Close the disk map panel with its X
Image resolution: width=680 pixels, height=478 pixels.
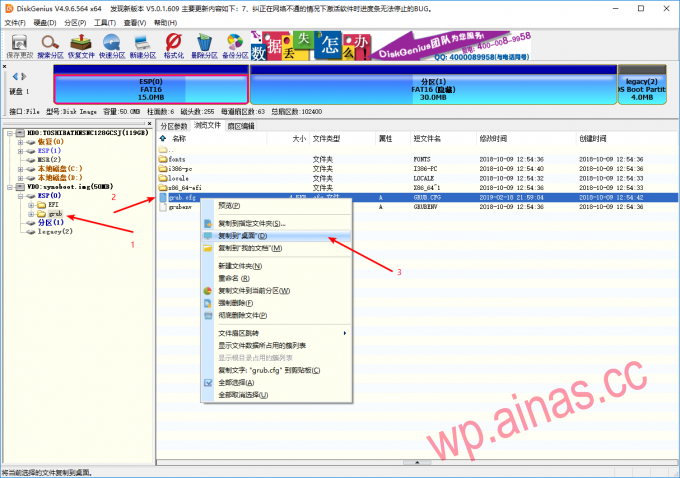pyautogui.click(x=4, y=67)
